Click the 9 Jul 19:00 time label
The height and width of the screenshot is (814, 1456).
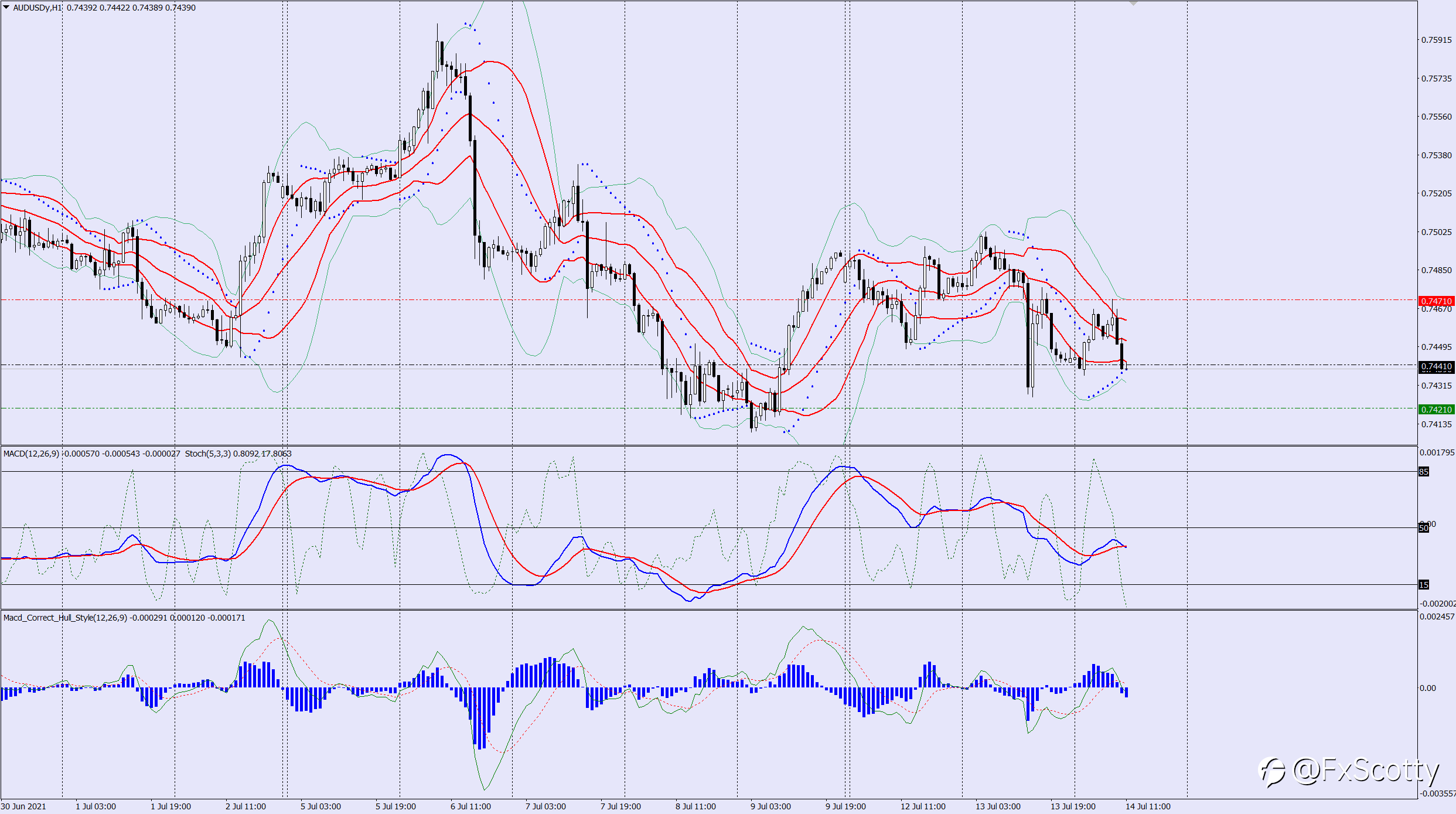click(x=846, y=806)
